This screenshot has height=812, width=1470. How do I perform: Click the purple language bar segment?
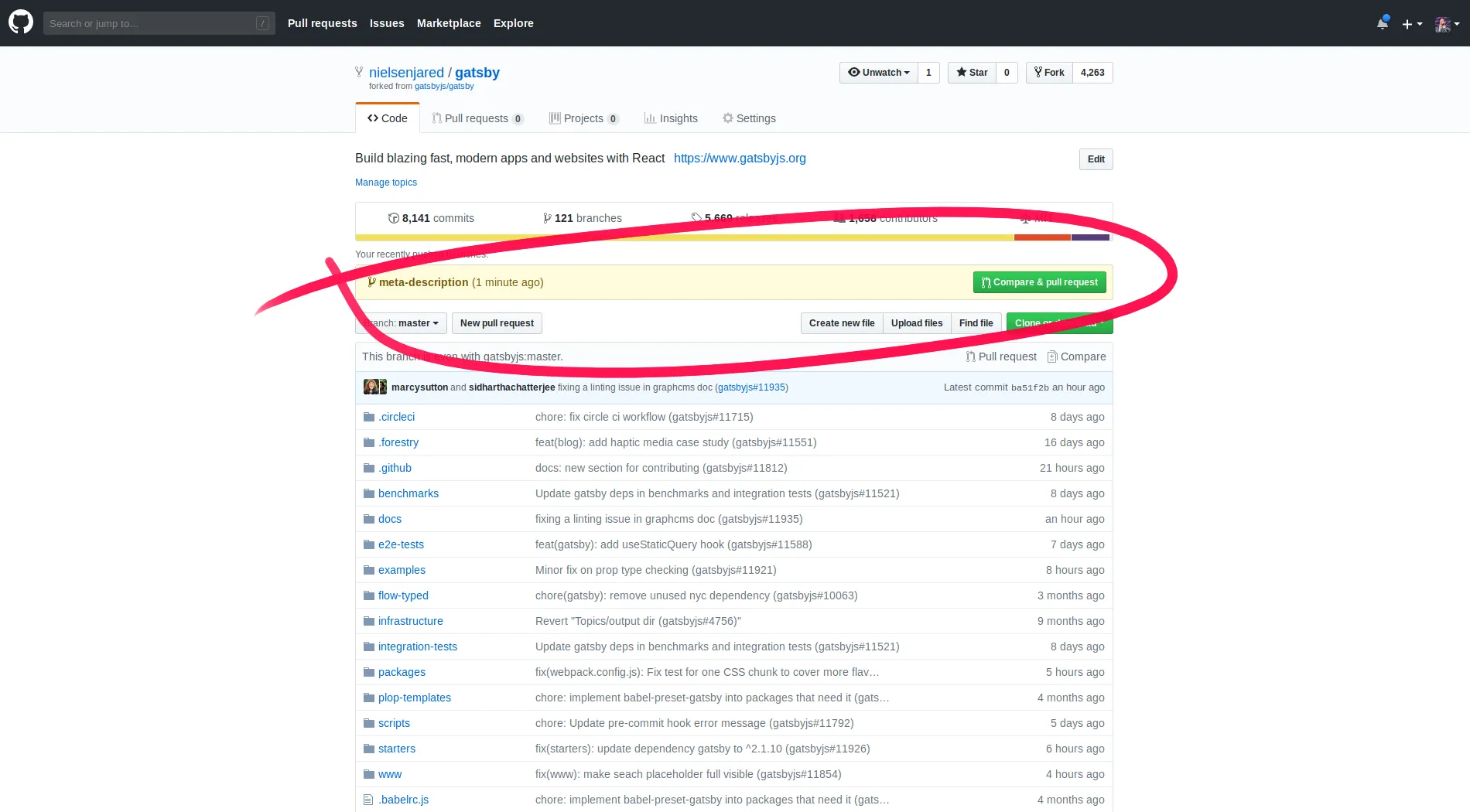1090,237
